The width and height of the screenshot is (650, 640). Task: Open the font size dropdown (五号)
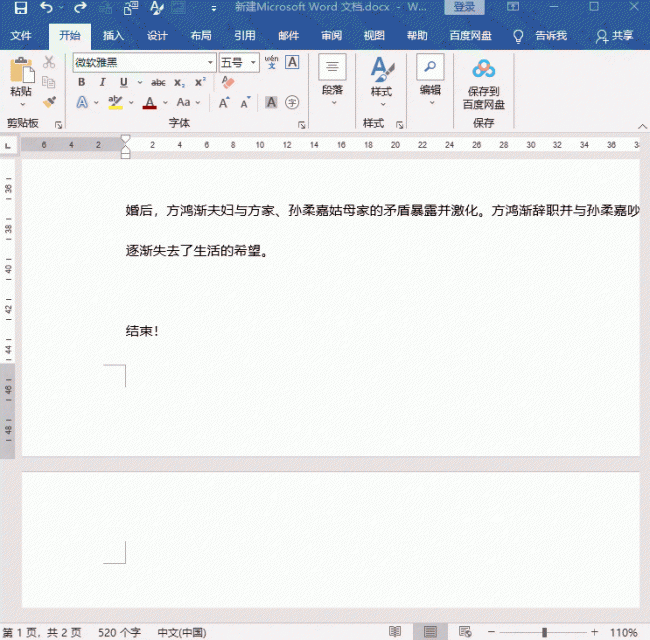click(253, 63)
